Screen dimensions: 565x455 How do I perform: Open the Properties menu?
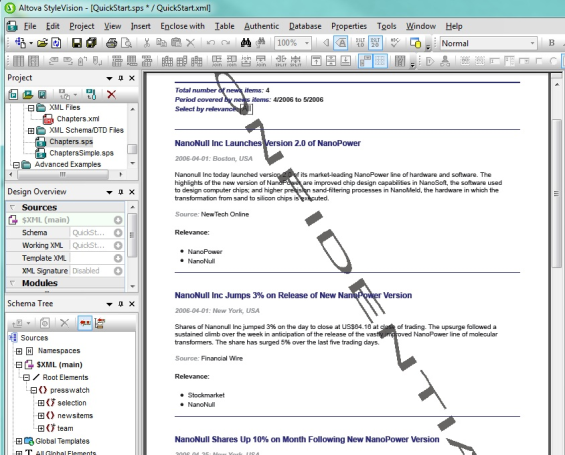349,26
